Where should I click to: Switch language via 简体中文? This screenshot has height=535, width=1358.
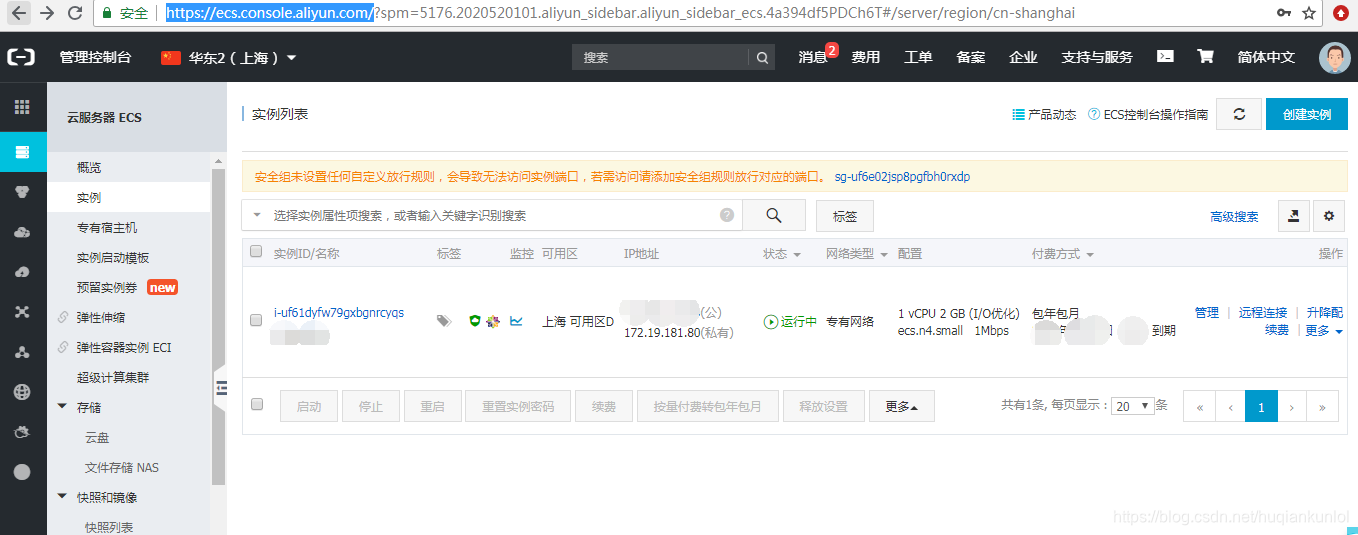pyautogui.click(x=1266, y=58)
